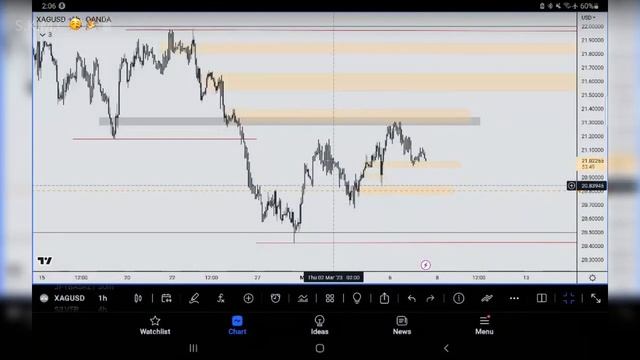Image resolution: width=640 pixels, height=360 pixels.
Task: Collapse the indicator legend chevron
Action: pos(42,35)
